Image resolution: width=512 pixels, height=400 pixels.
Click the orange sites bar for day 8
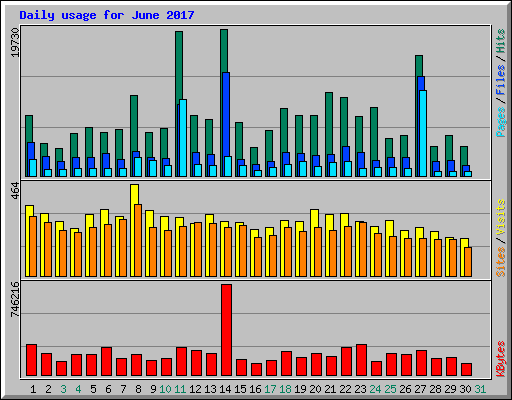138,240
